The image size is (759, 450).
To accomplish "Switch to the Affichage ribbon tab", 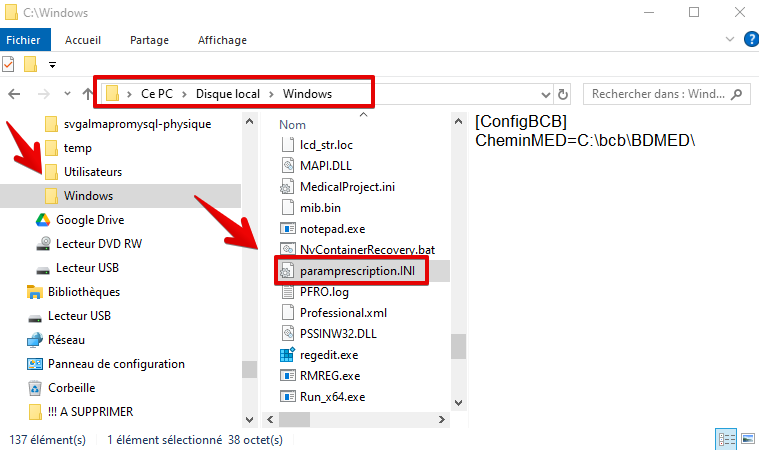I will (222, 40).
